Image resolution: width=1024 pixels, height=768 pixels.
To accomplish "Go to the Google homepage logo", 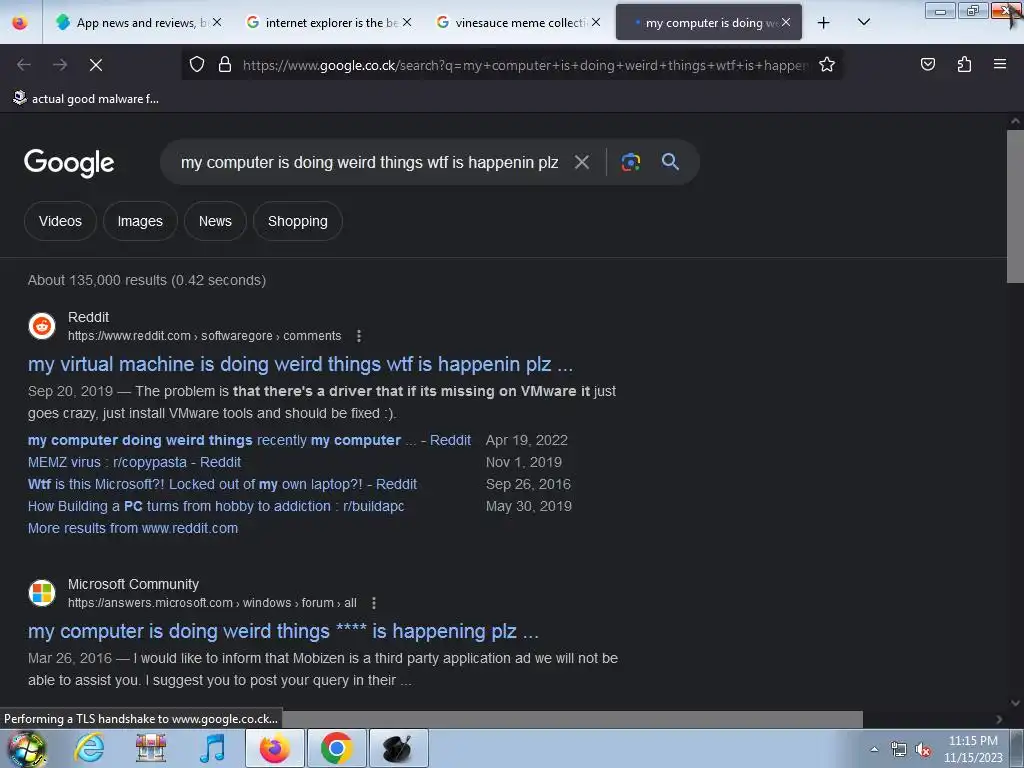I will 69,163.
